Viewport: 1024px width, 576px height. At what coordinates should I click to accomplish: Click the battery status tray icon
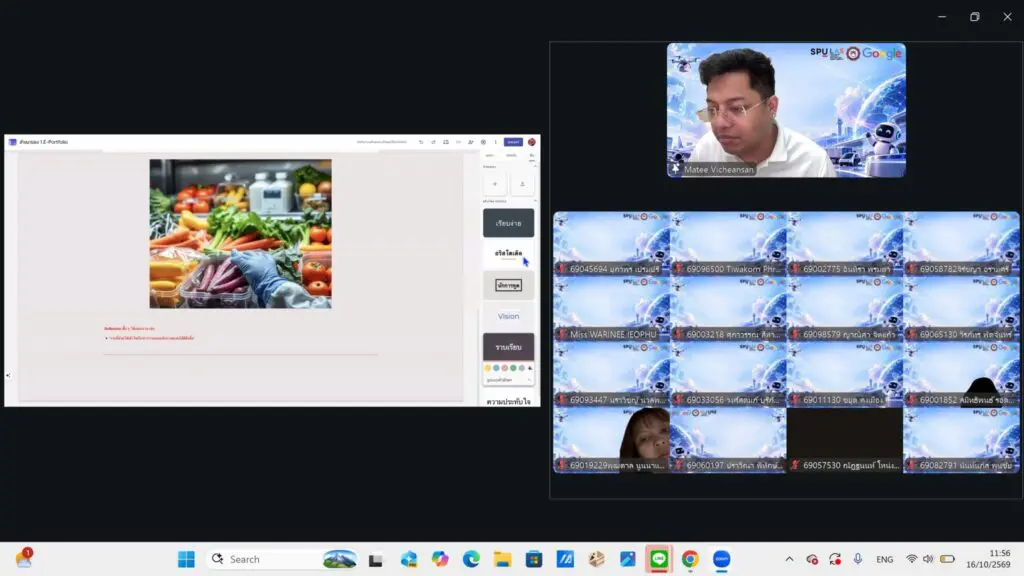tap(947, 559)
